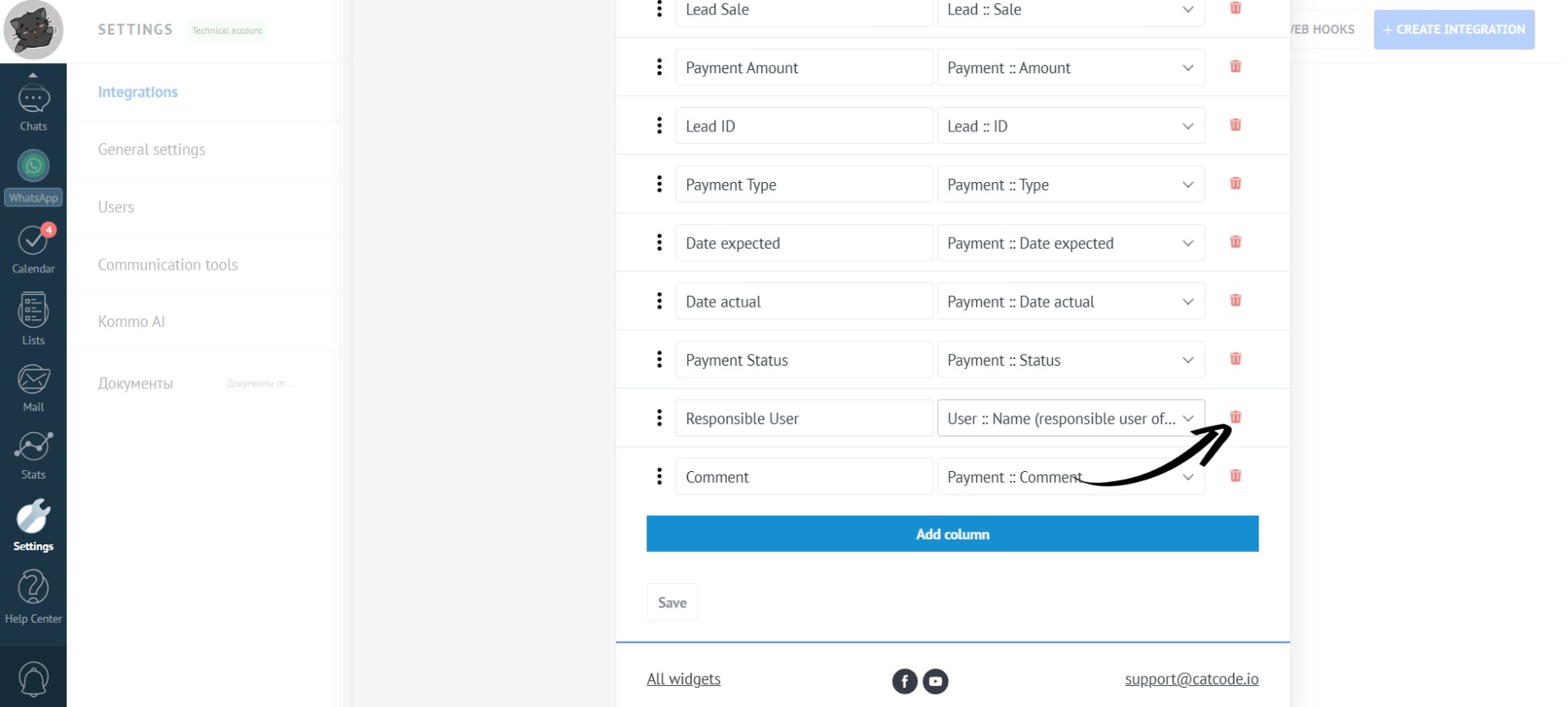The width and height of the screenshot is (1568, 707).
Task: Expand the User :: Name responsible user dropdown
Action: point(1070,419)
